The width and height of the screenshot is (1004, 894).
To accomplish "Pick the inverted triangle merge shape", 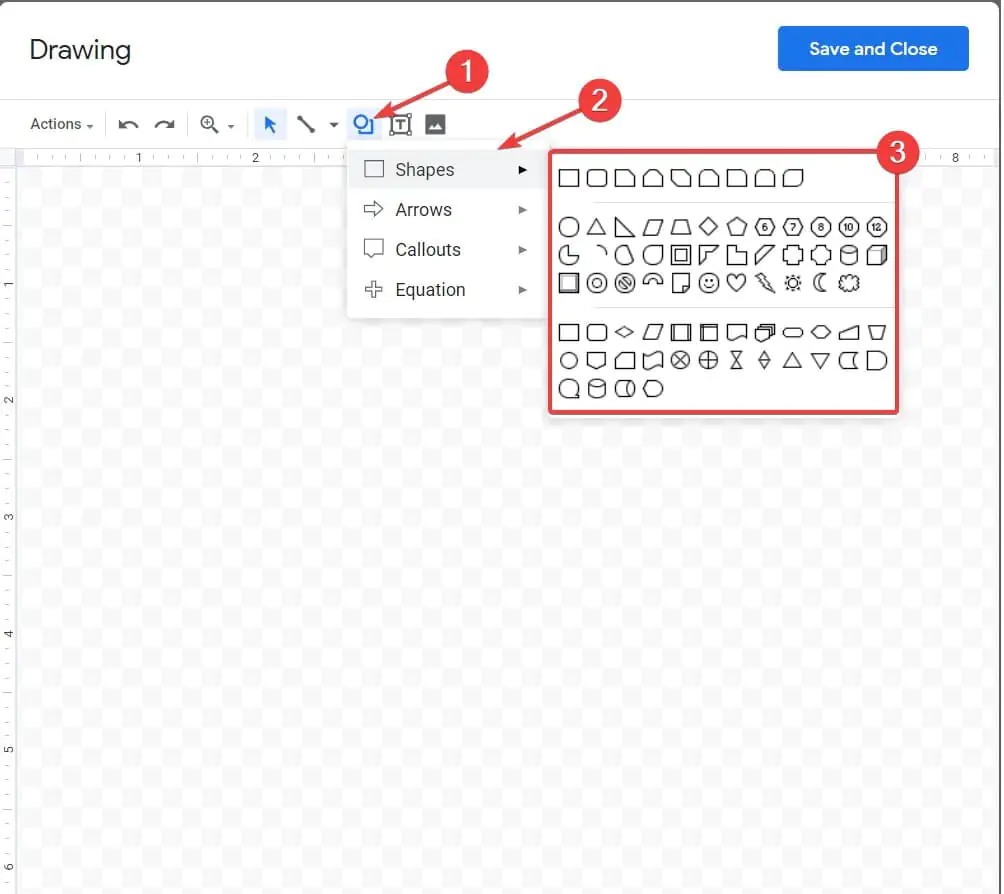I will (x=820, y=361).
